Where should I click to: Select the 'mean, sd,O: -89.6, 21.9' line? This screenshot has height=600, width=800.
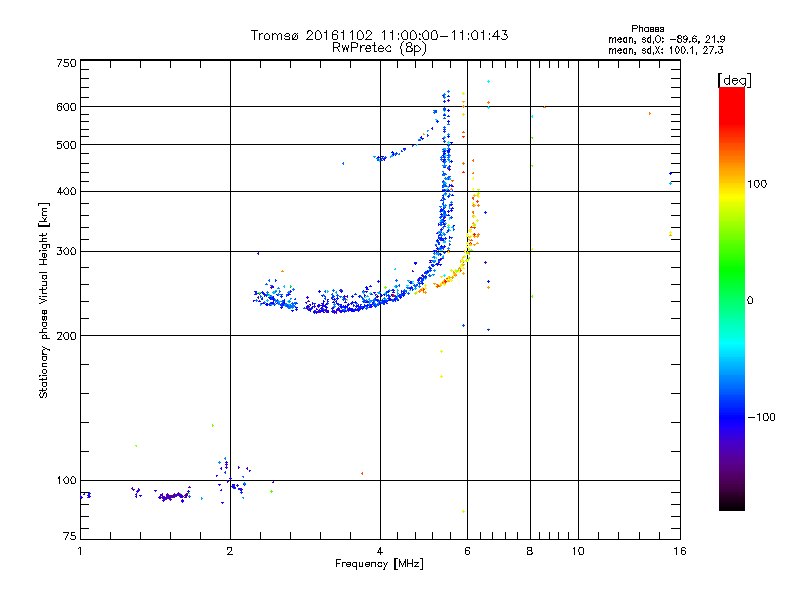tap(666, 39)
